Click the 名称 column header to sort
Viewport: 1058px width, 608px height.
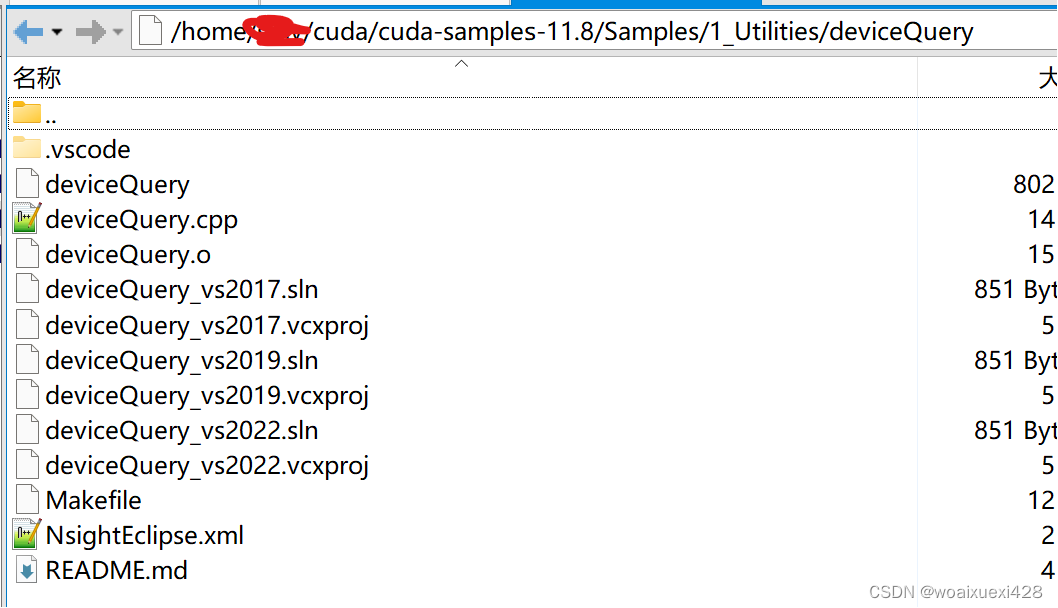(x=37, y=77)
